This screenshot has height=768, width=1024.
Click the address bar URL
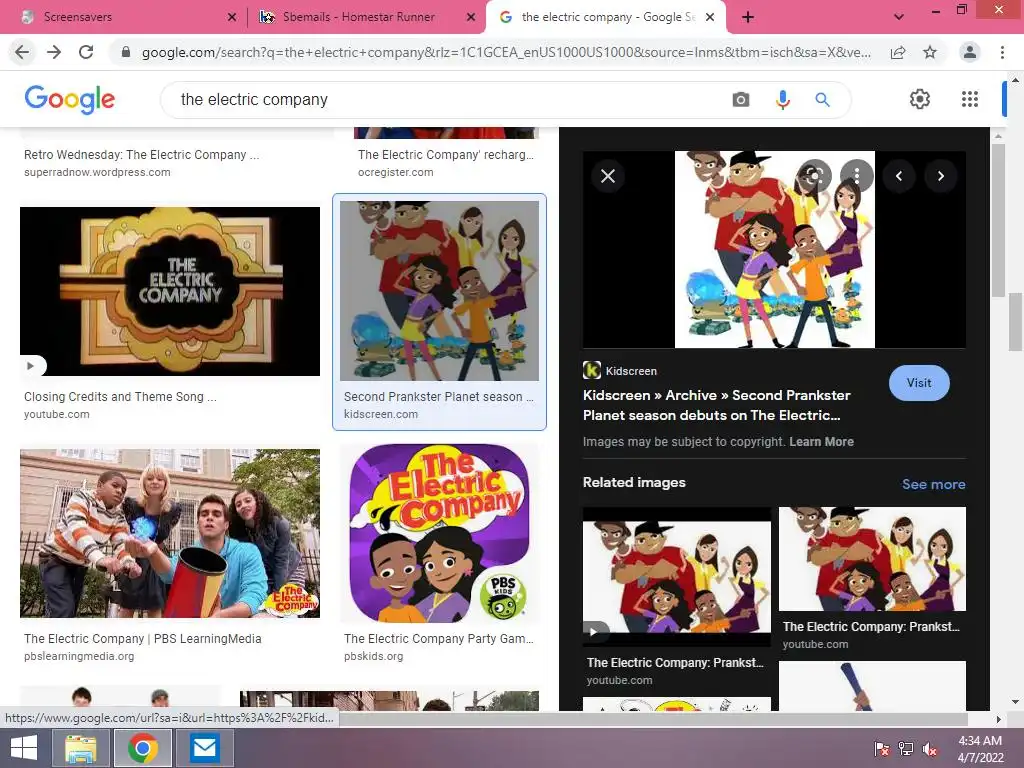pos(506,52)
